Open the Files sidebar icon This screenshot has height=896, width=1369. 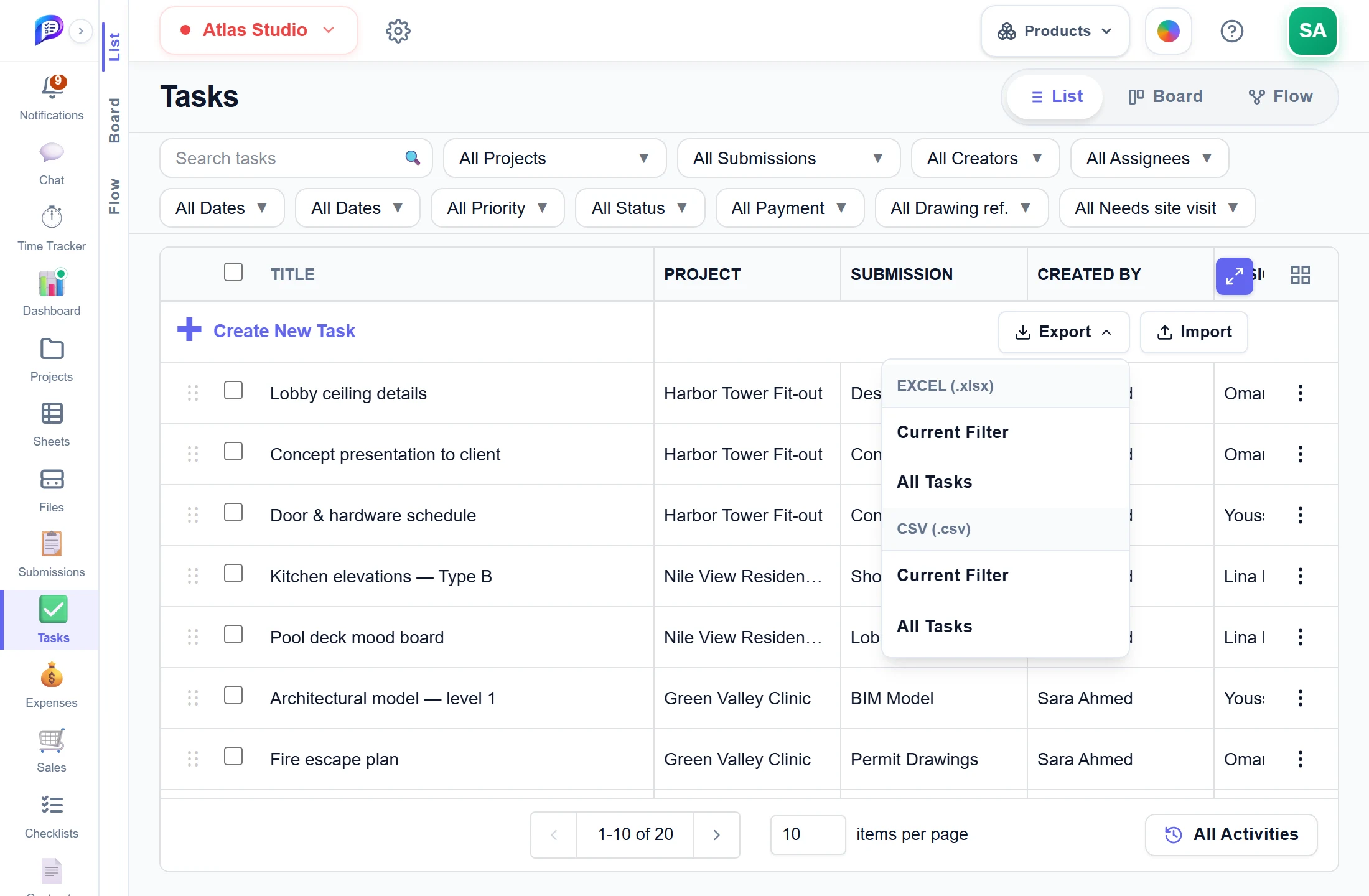tap(52, 480)
